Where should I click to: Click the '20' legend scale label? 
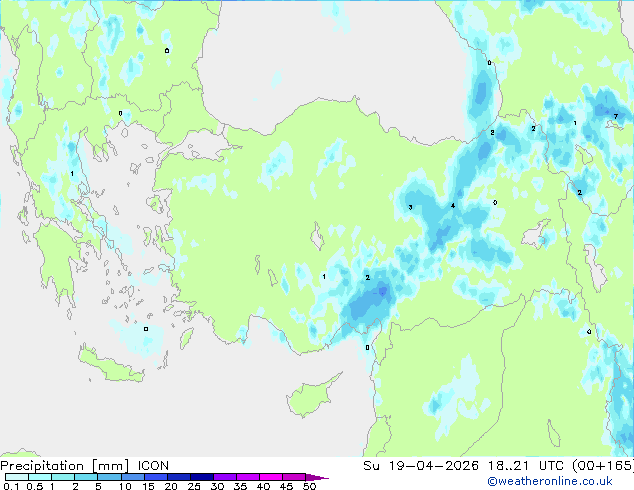(171, 486)
